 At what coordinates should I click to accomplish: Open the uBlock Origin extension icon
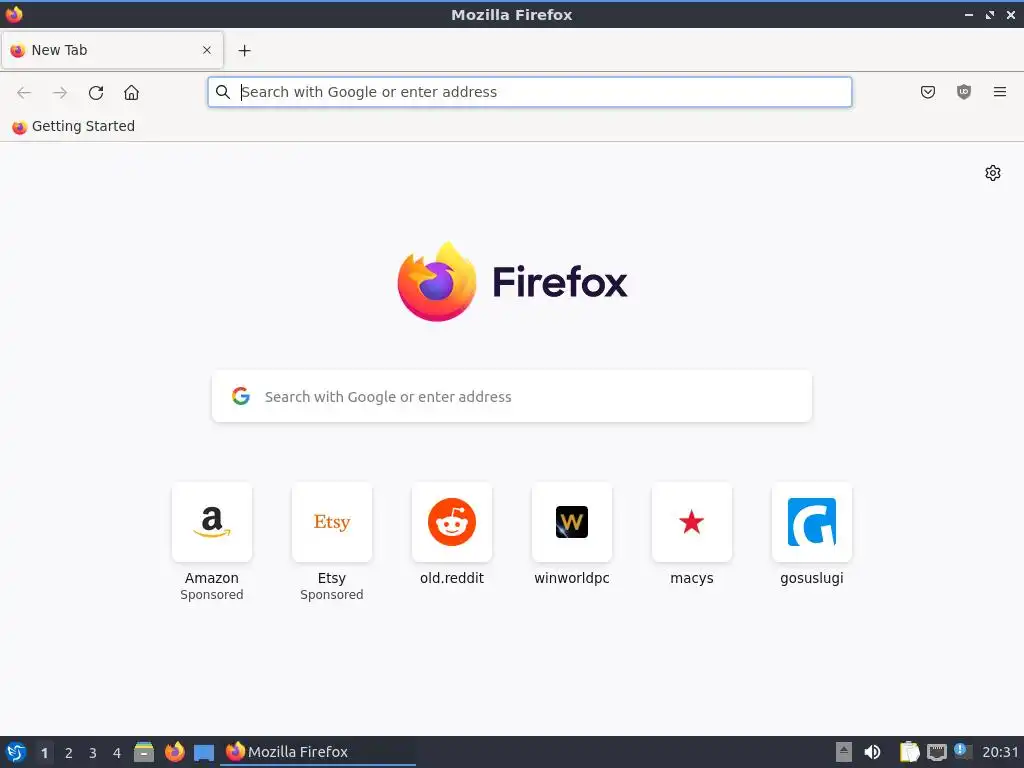click(964, 92)
